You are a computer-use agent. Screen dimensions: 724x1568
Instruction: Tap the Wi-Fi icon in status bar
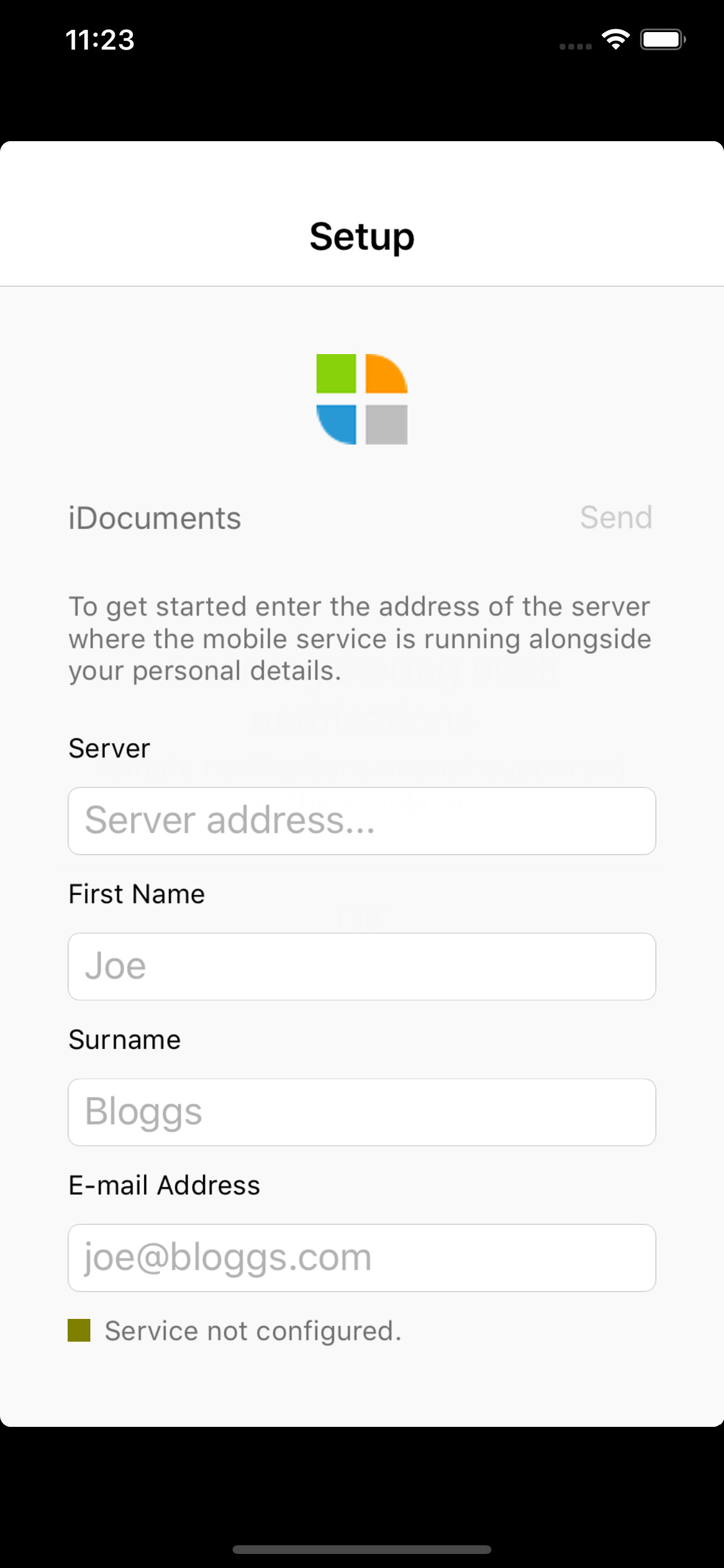615,40
